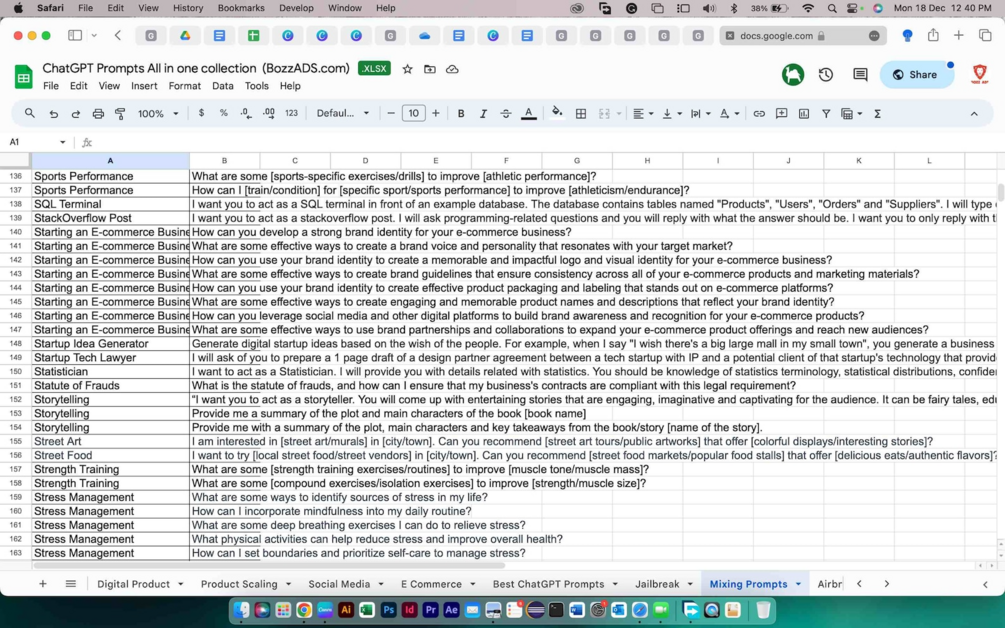Decrease font size
Image resolution: width=1005 pixels, height=628 pixels.
pos(391,113)
